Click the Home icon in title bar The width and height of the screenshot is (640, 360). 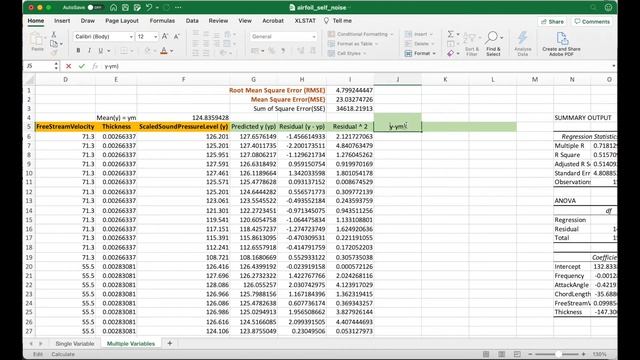(113, 7)
